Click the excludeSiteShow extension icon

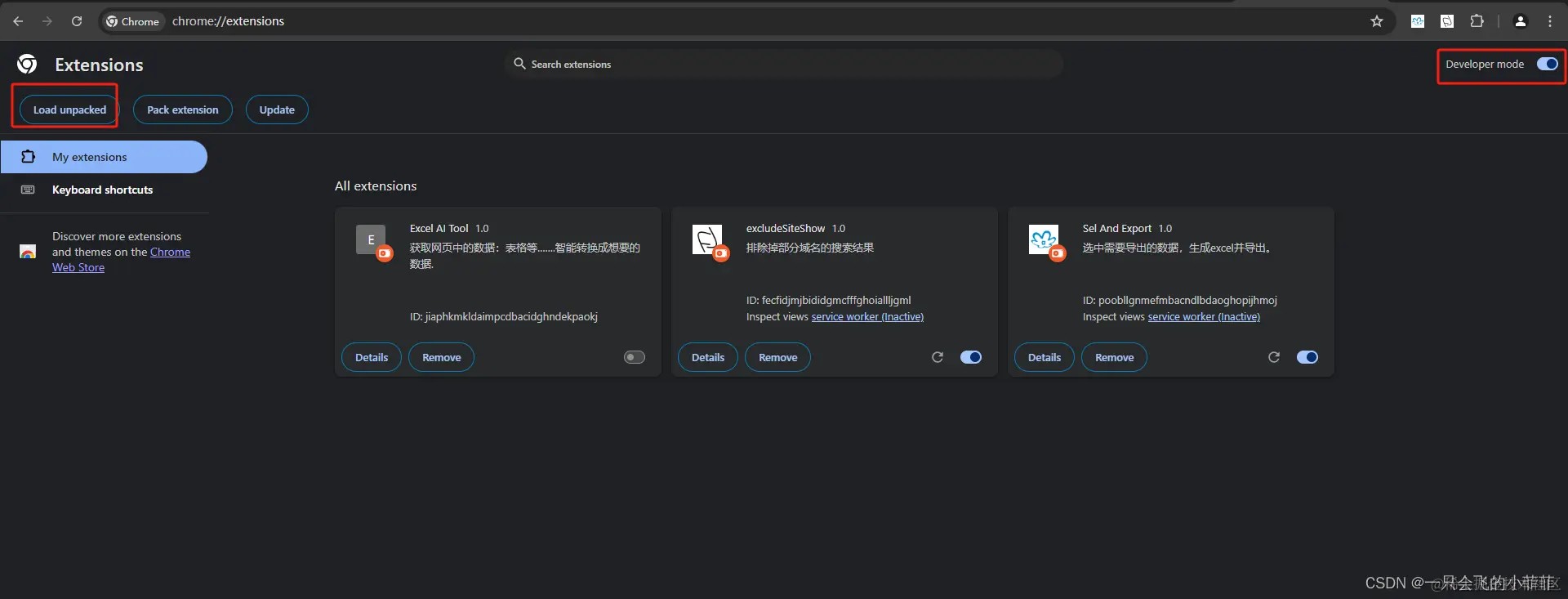tap(708, 240)
